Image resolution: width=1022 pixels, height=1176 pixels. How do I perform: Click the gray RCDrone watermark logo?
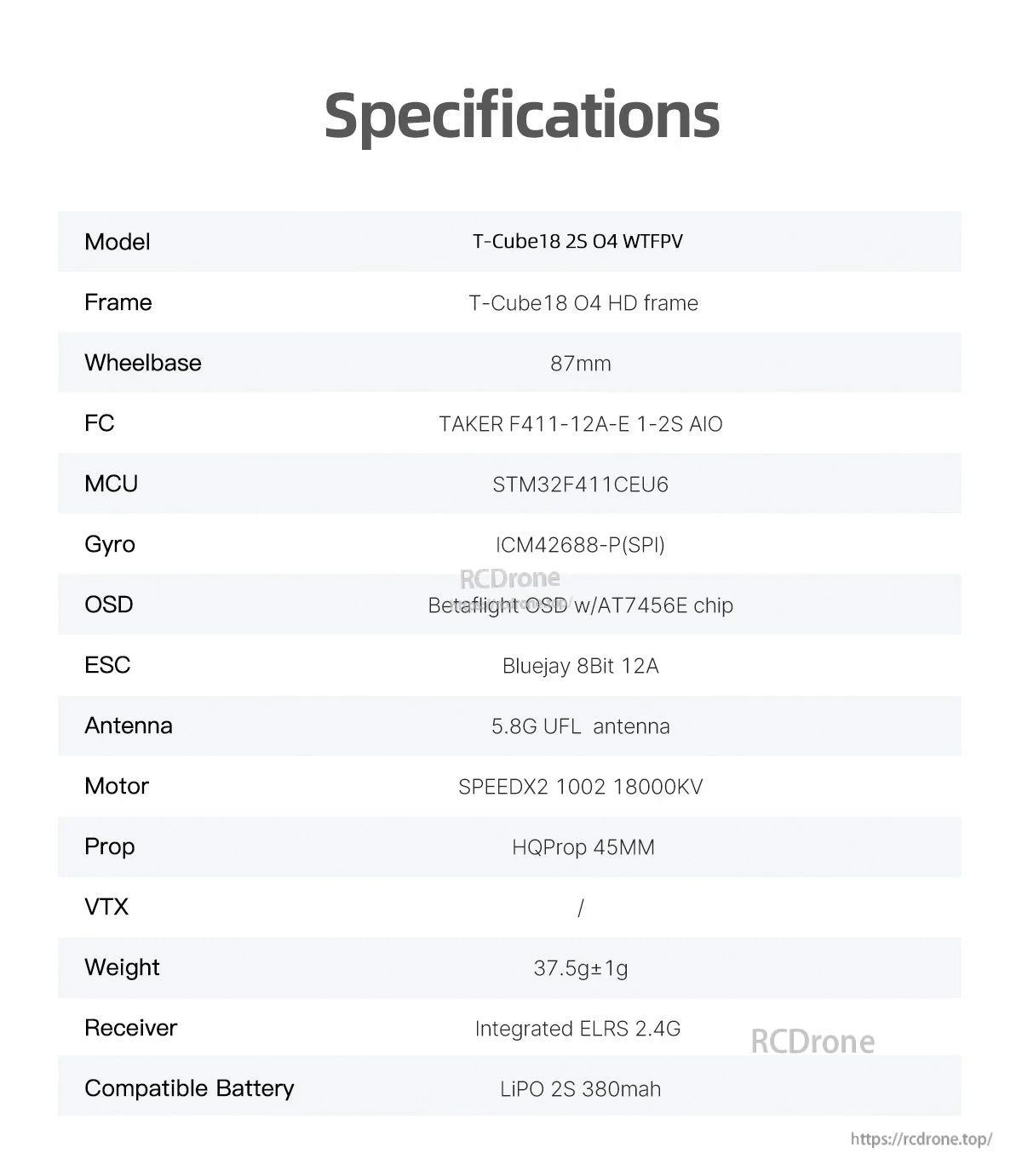coord(812,1041)
